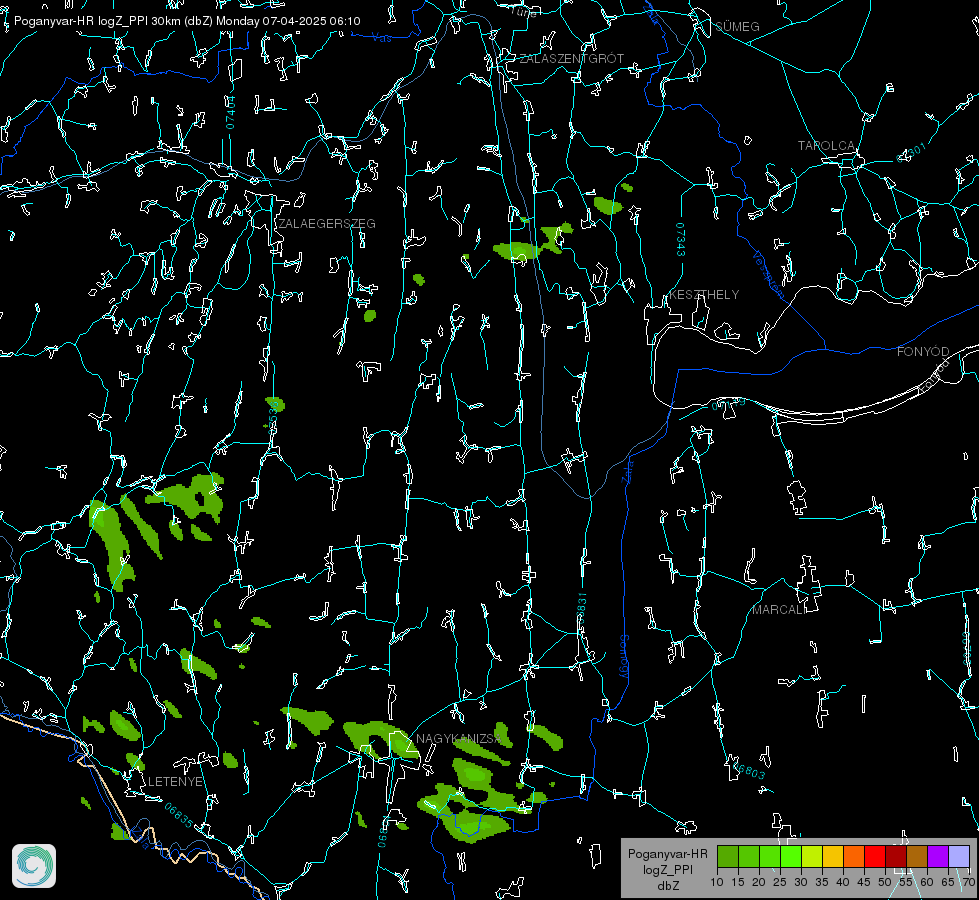Viewport: 979px width, 900px height.
Task: Click the 55–60 dBZ brown swatch
Action: click(917, 856)
